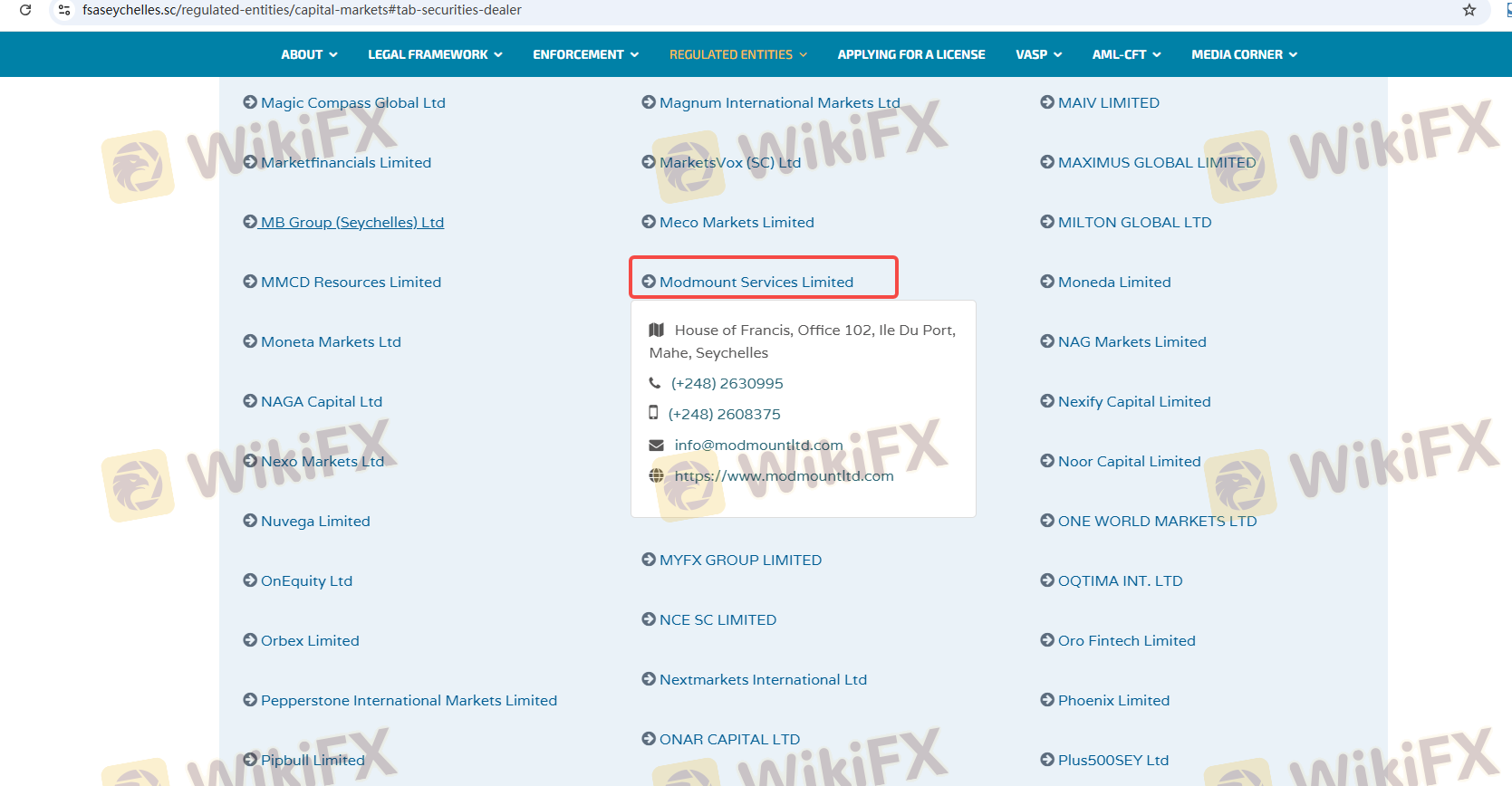Click the fsaseychelles.sc address bar URL
This screenshot has height=786, width=1512.
tap(302, 10)
